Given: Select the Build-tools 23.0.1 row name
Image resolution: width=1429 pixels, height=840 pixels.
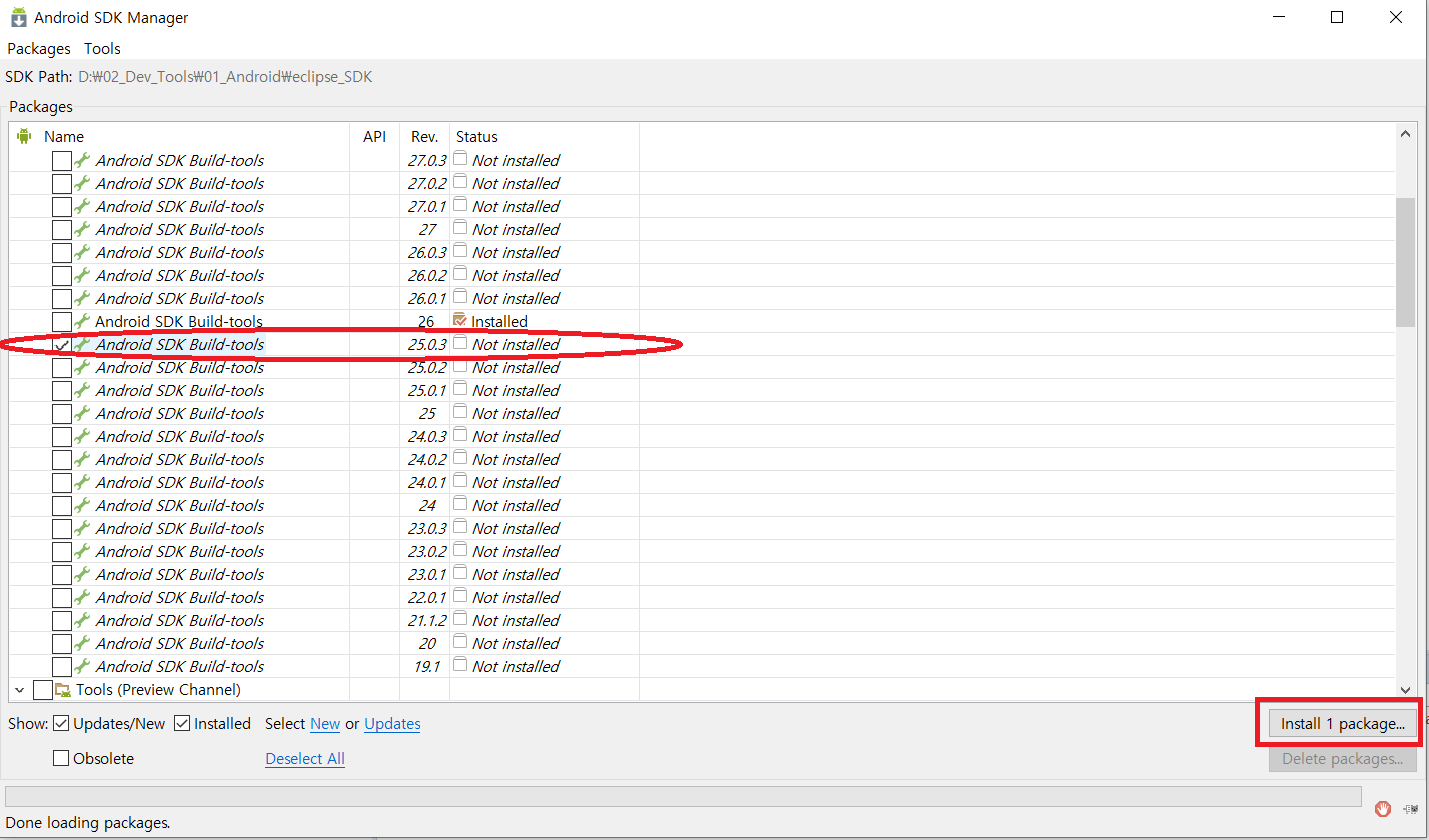Looking at the screenshot, I should [179, 574].
